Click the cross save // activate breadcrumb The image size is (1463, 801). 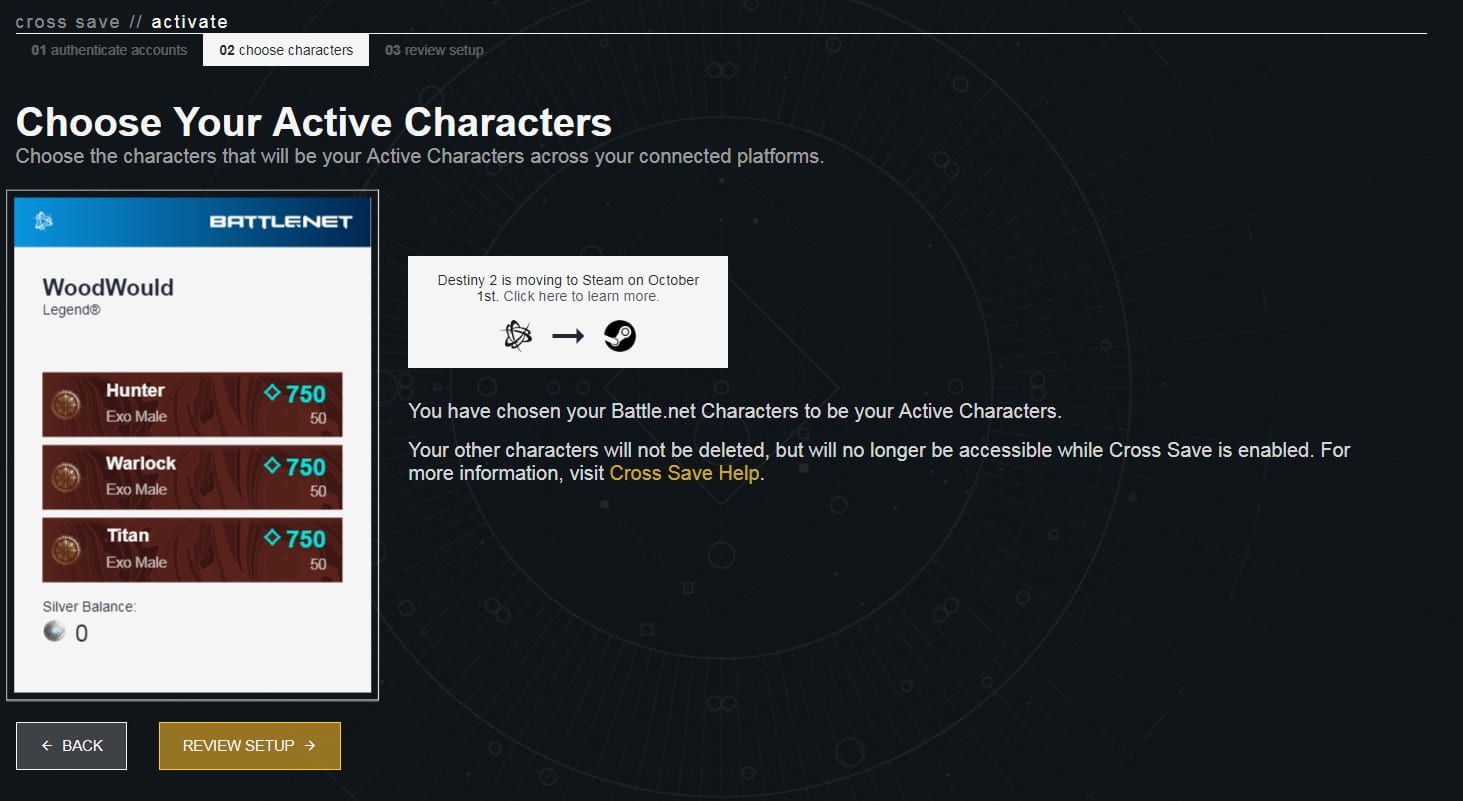[x=122, y=21]
